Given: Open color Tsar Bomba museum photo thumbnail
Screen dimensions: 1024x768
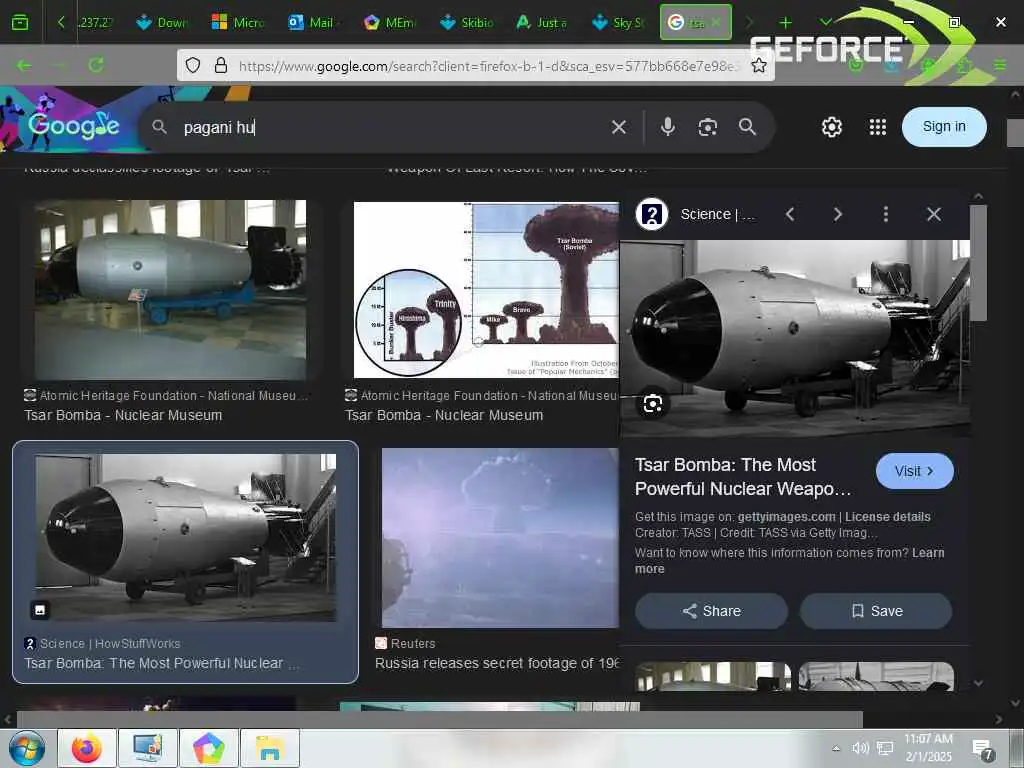Looking at the screenshot, I should click(x=170, y=289).
